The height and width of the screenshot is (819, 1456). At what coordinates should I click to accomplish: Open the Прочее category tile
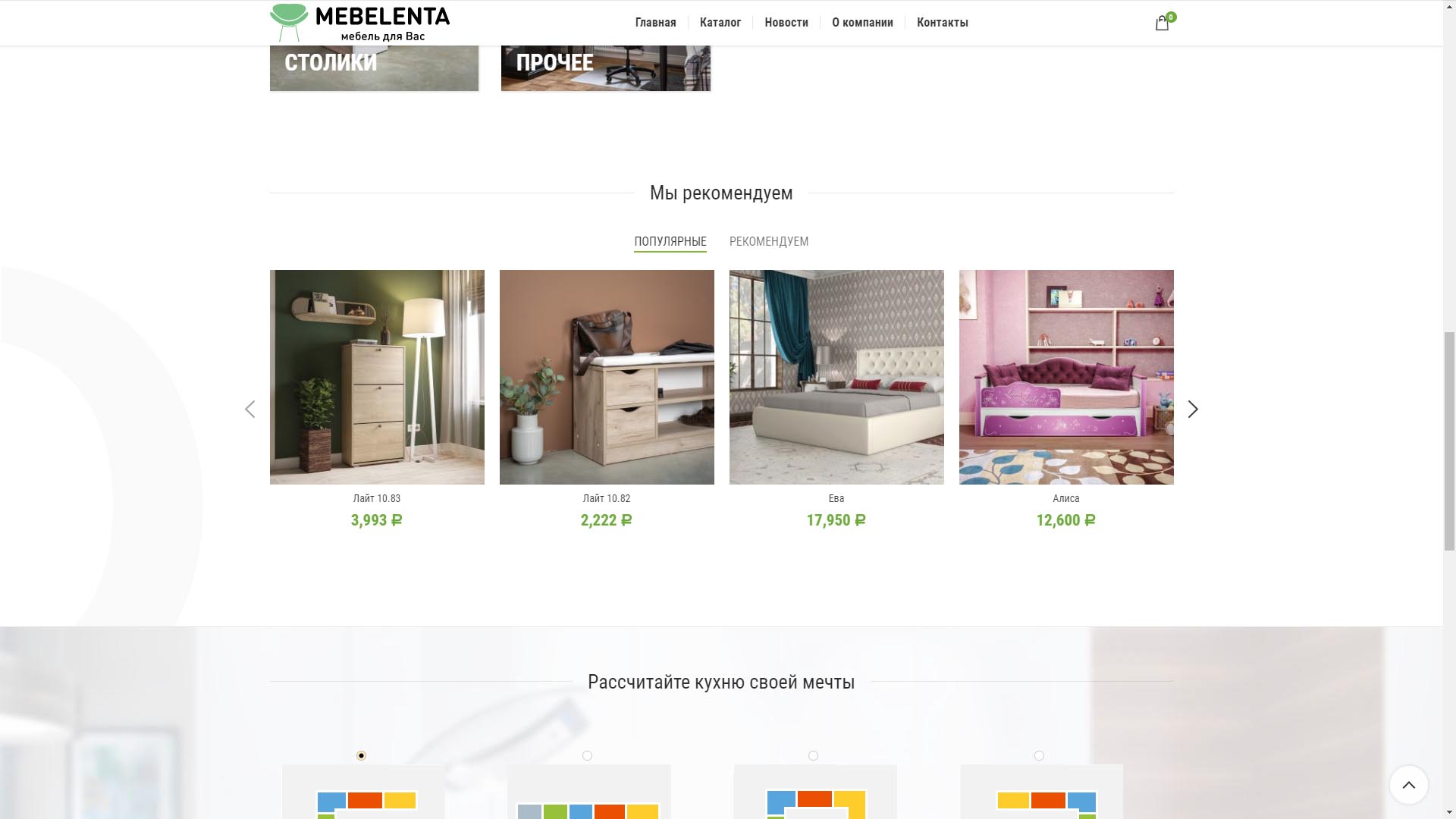pyautogui.click(x=606, y=68)
